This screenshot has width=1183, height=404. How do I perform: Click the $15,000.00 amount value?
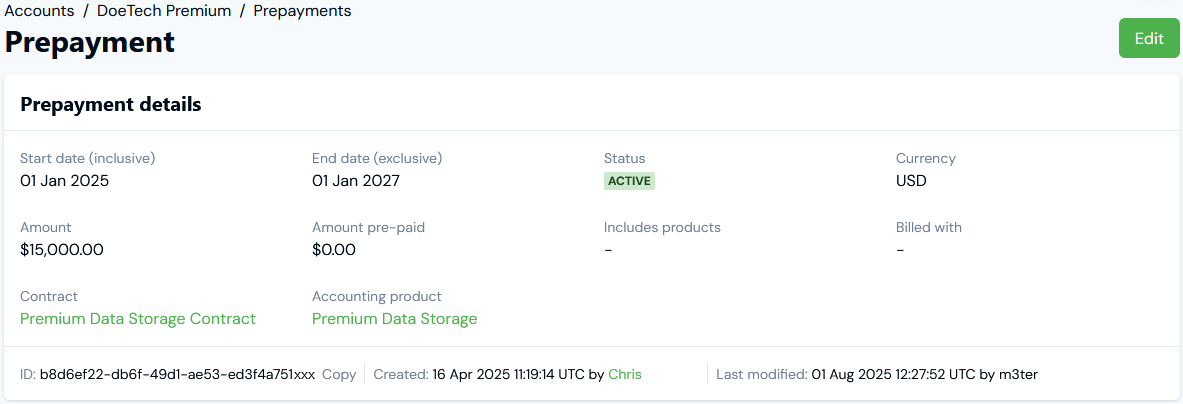pyautogui.click(x=62, y=250)
